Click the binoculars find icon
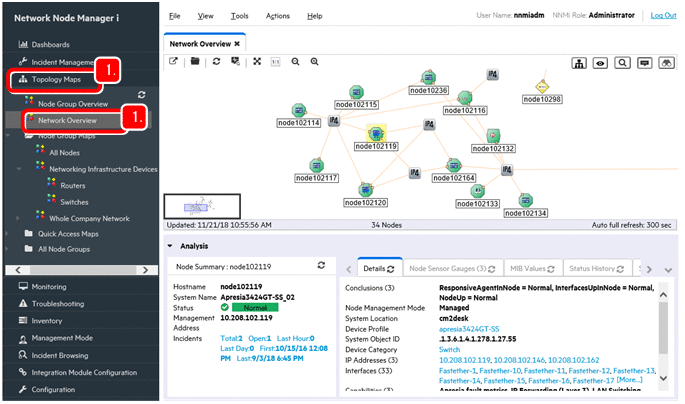 click(665, 62)
